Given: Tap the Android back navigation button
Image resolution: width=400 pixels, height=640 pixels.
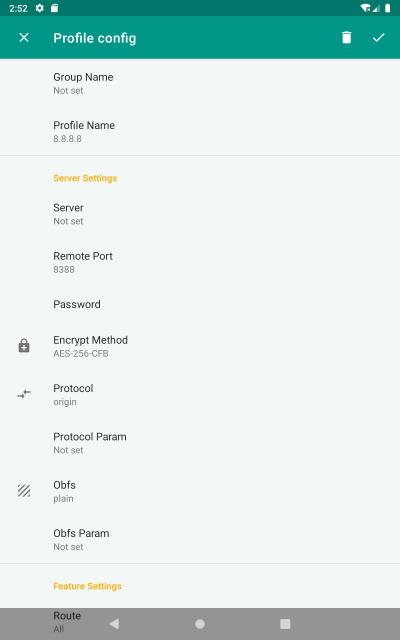Looking at the screenshot, I should coord(114,624).
